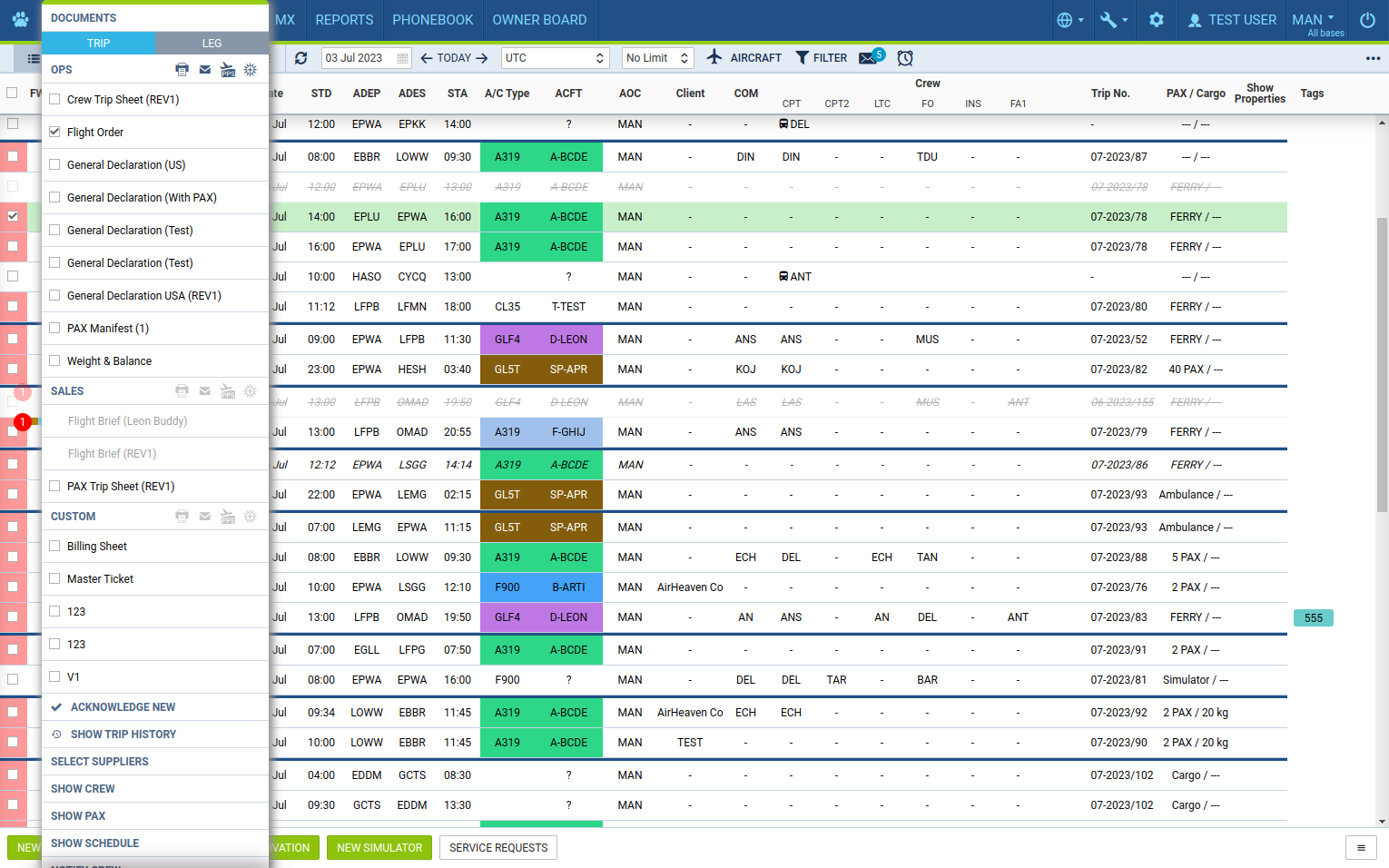This screenshot has width=1389, height=868.
Task: Click the OPS email documents icon
Action: pyautogui.click(x=205, y=70)
